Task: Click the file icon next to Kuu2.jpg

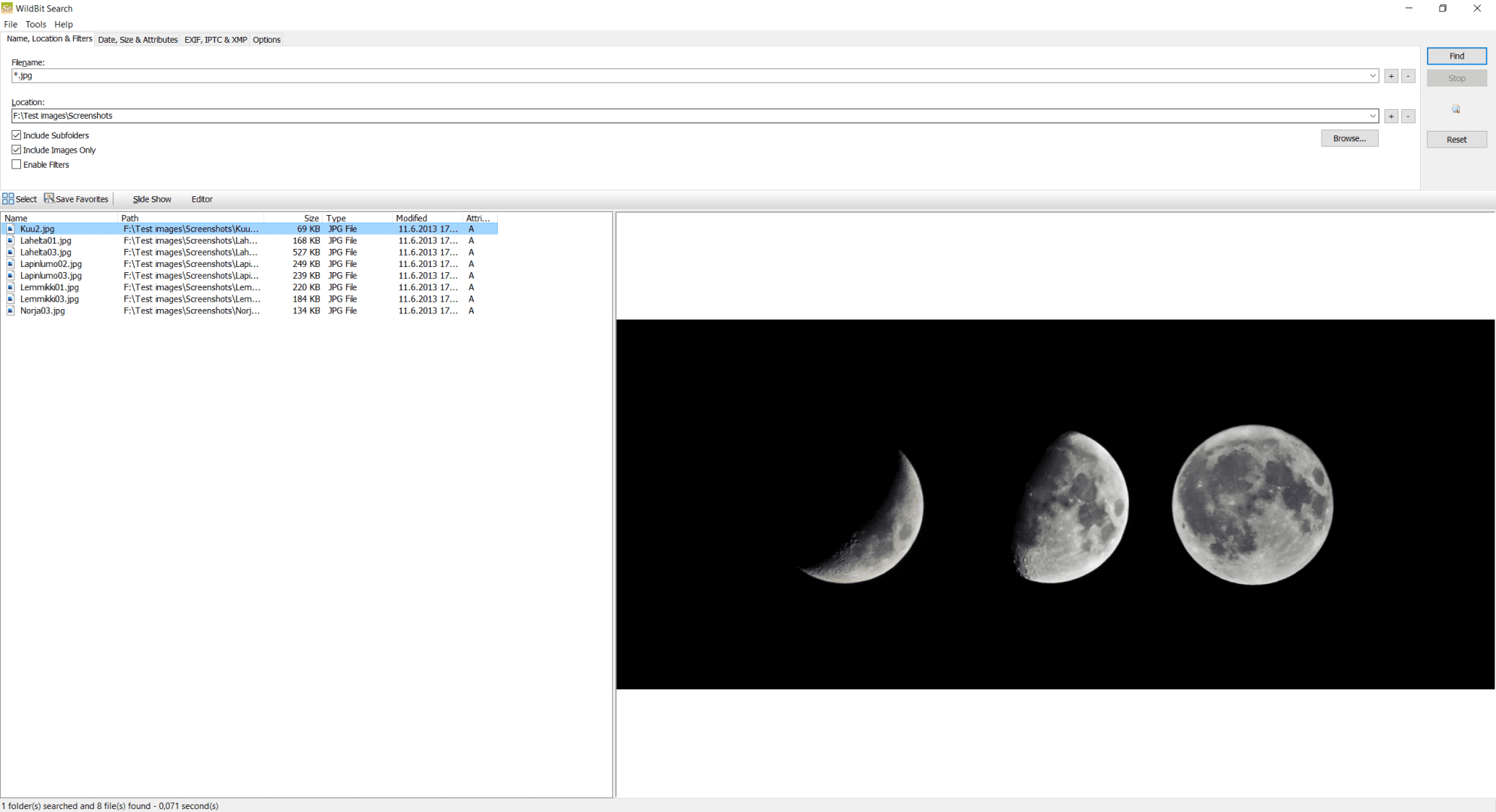Action: tap(11, 229)
